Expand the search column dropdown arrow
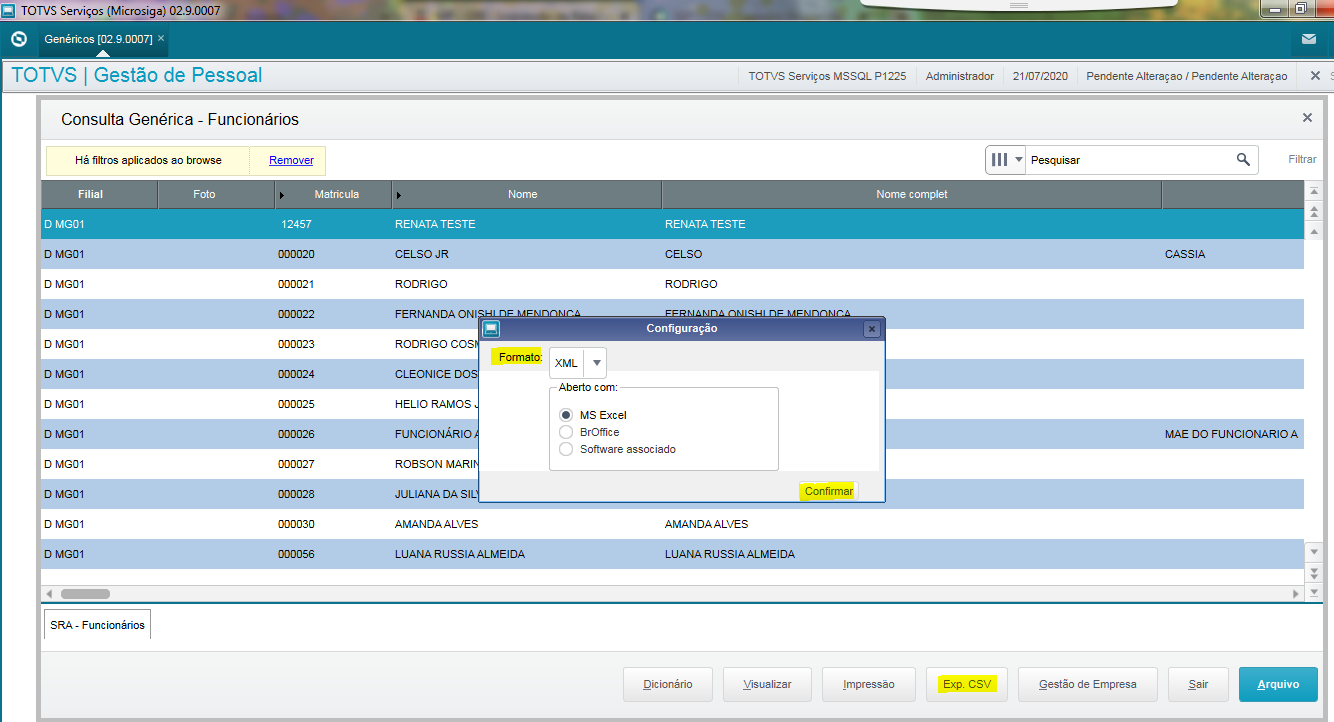The image size is (1334, 722). point(1019,159)
